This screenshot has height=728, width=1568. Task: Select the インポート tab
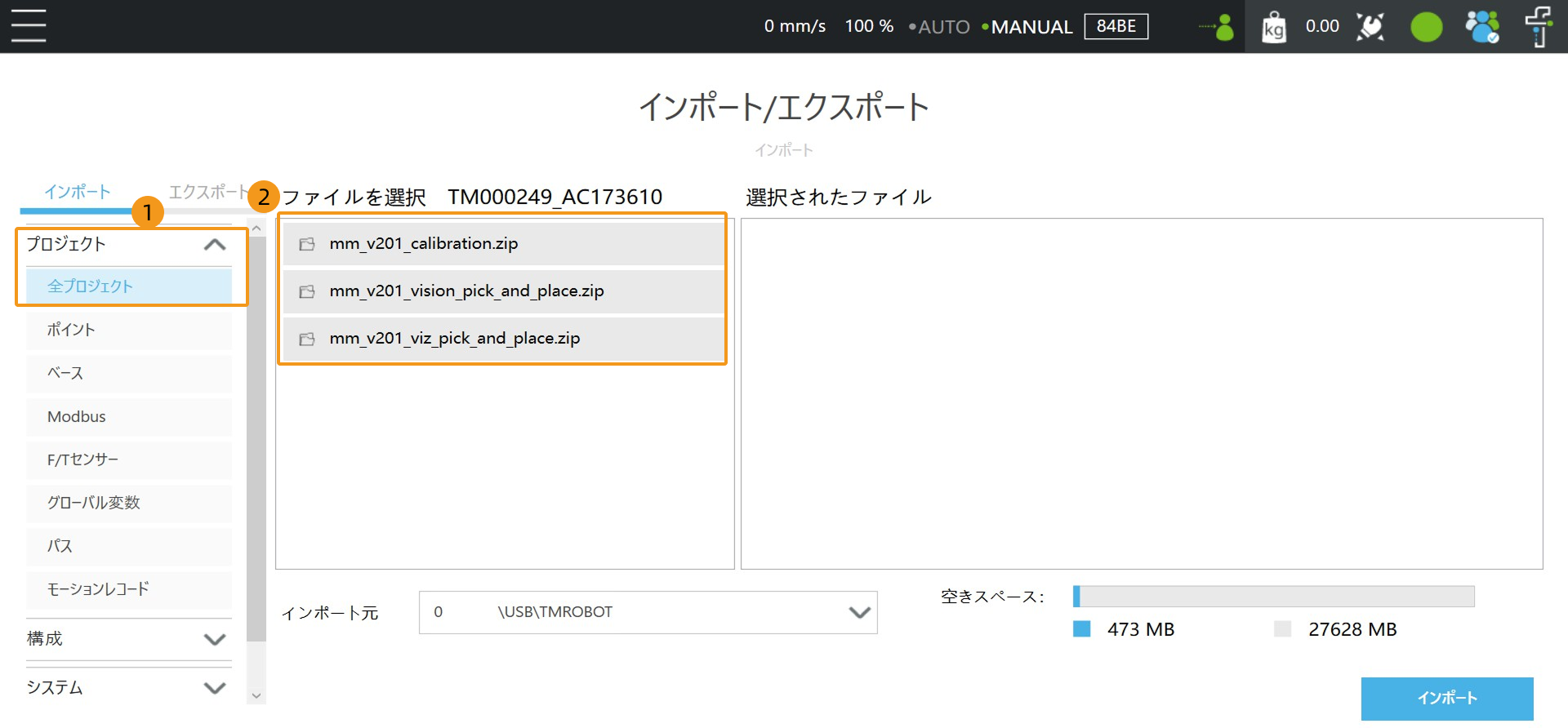[x=78, y=192]
